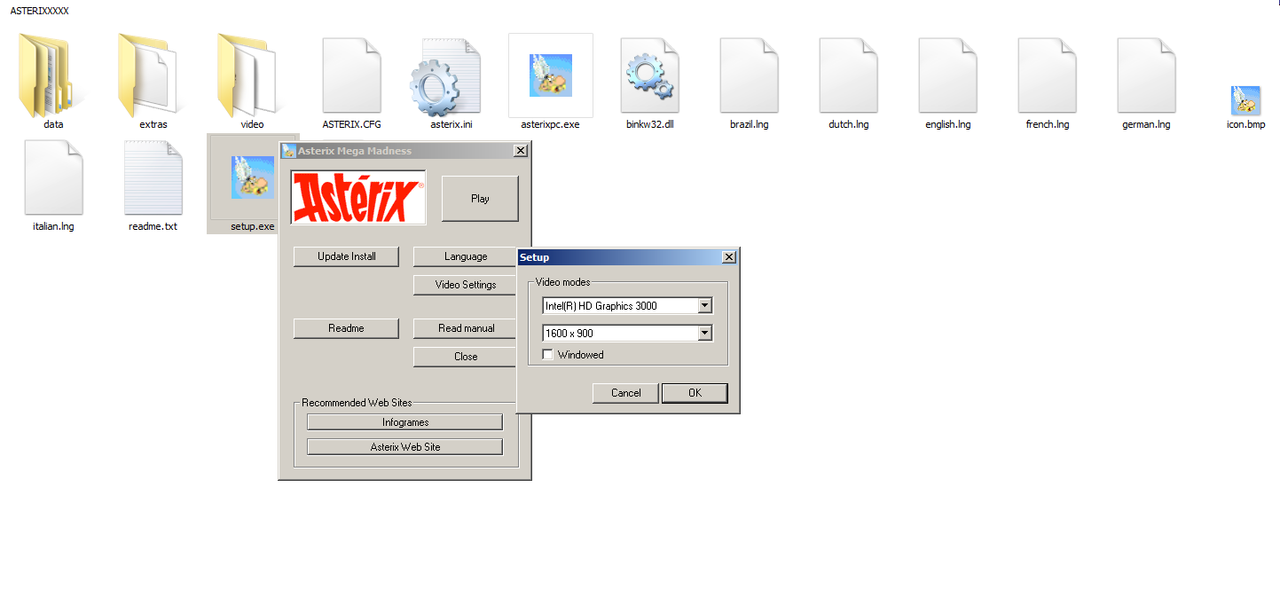This screenshot has height=606, width=1280.
Task: Click the binkw32.dll file name label
Action: click(x=649, y=125)
